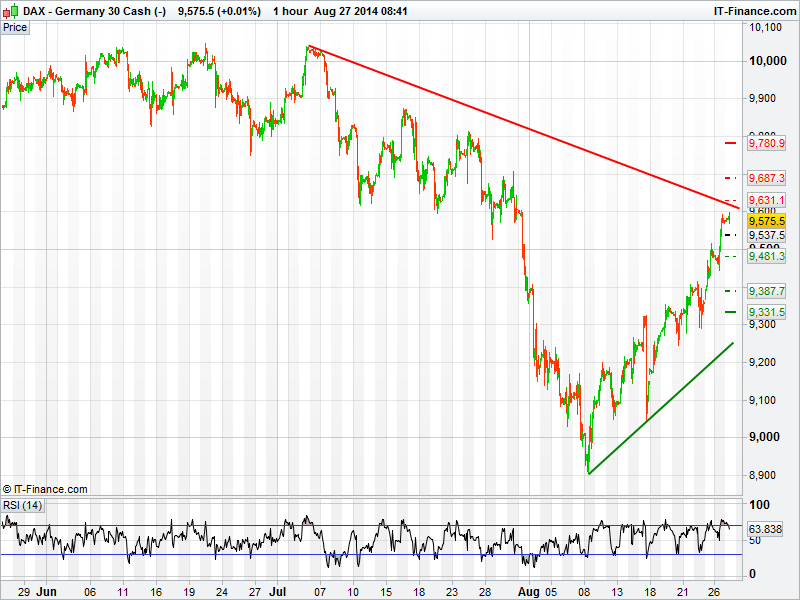Image resolution: width=800 pixels, height=600 pixels.
Task: Select the red descending trendline
Action: 526,128
